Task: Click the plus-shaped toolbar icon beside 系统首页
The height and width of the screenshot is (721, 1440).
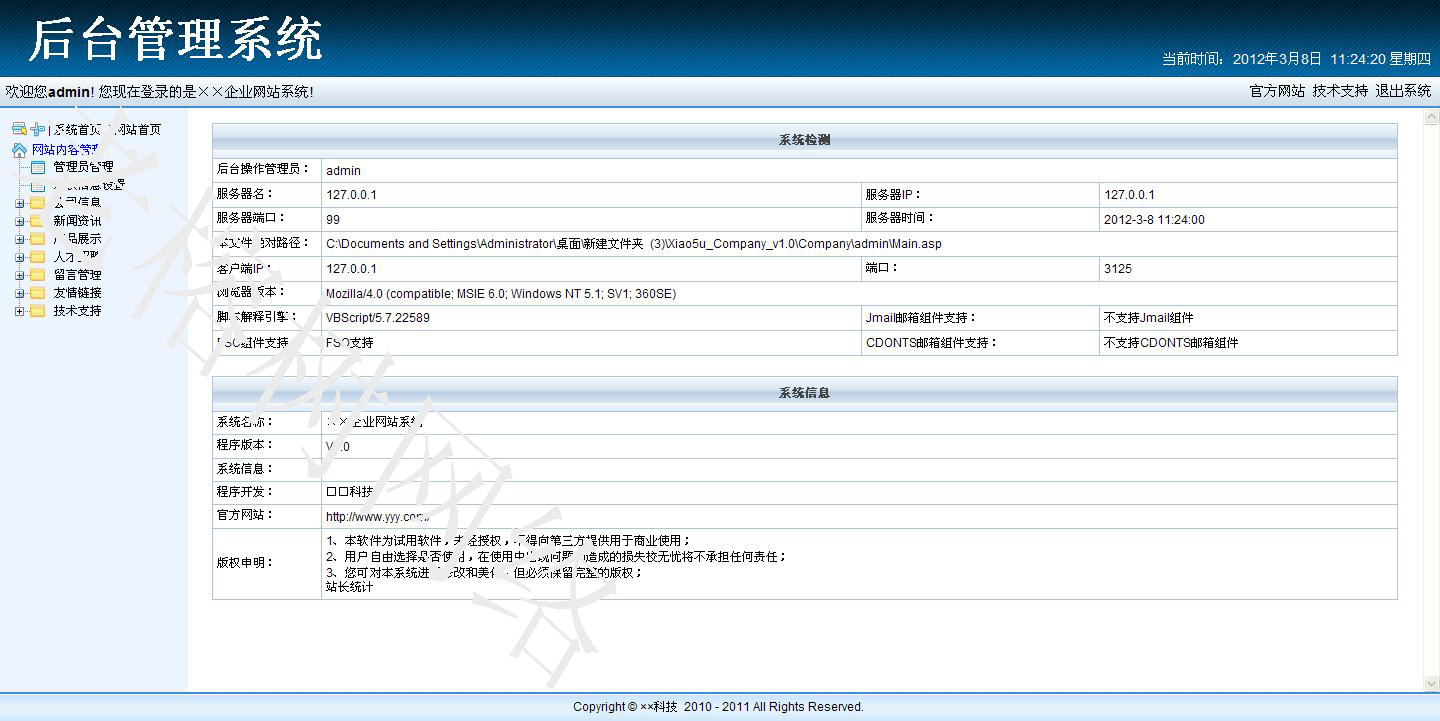Action: [x=37, y=129]
